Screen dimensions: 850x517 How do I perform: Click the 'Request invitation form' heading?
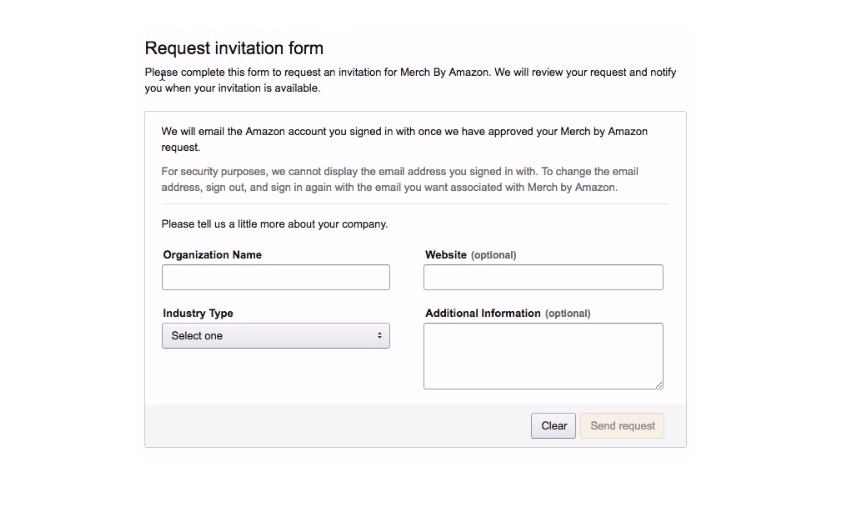(234, 48)
